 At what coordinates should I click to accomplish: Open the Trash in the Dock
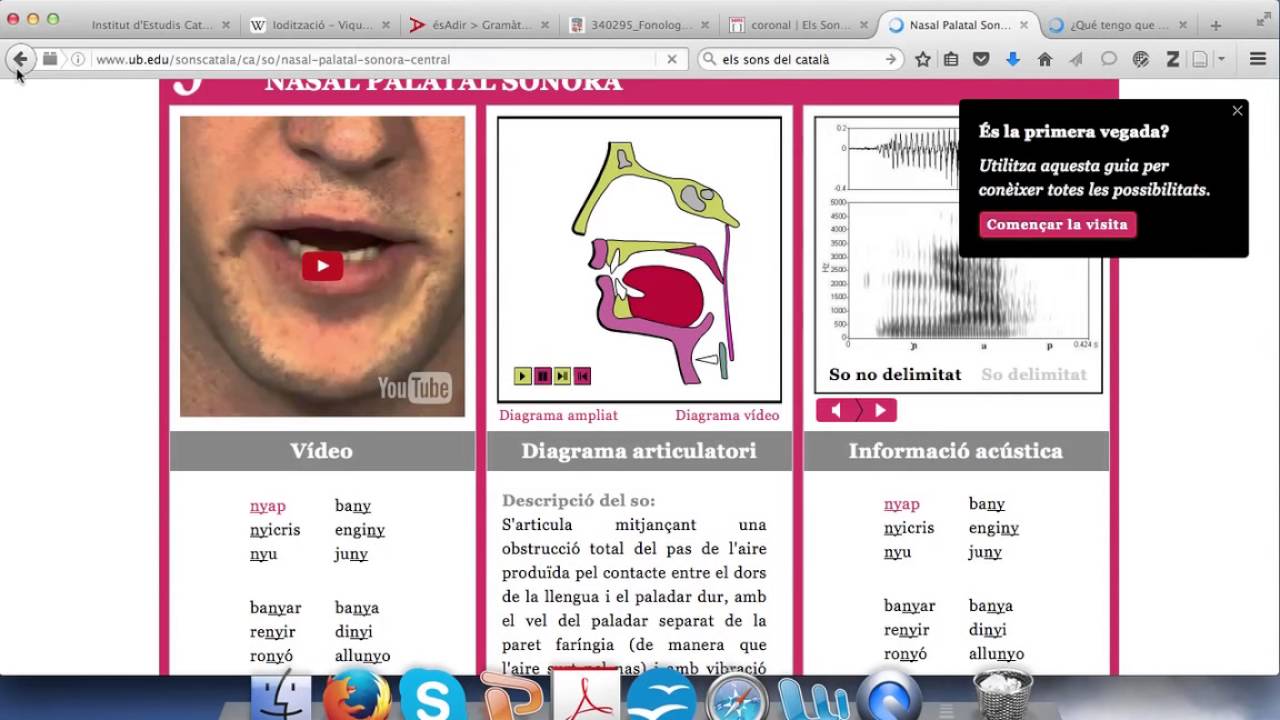(1002, 695)
